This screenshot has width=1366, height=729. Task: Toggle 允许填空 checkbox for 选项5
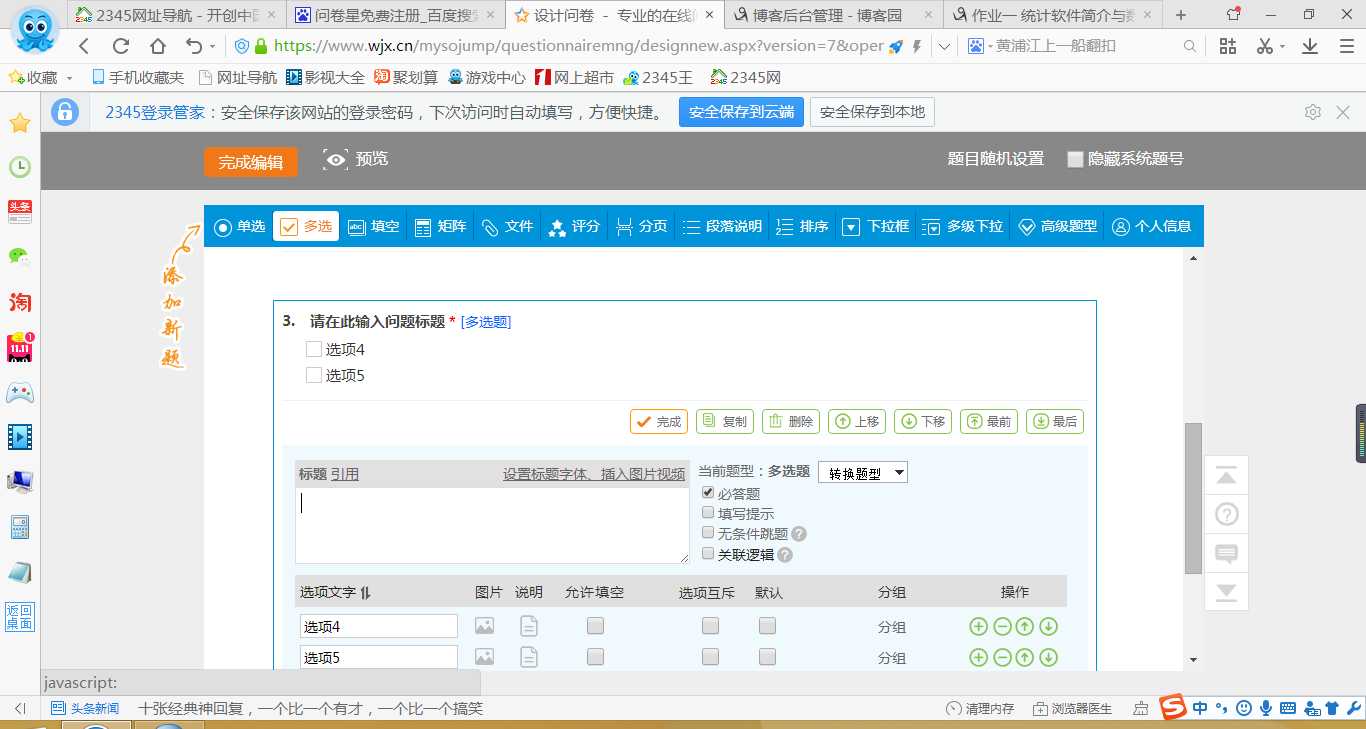click(595, 657)
